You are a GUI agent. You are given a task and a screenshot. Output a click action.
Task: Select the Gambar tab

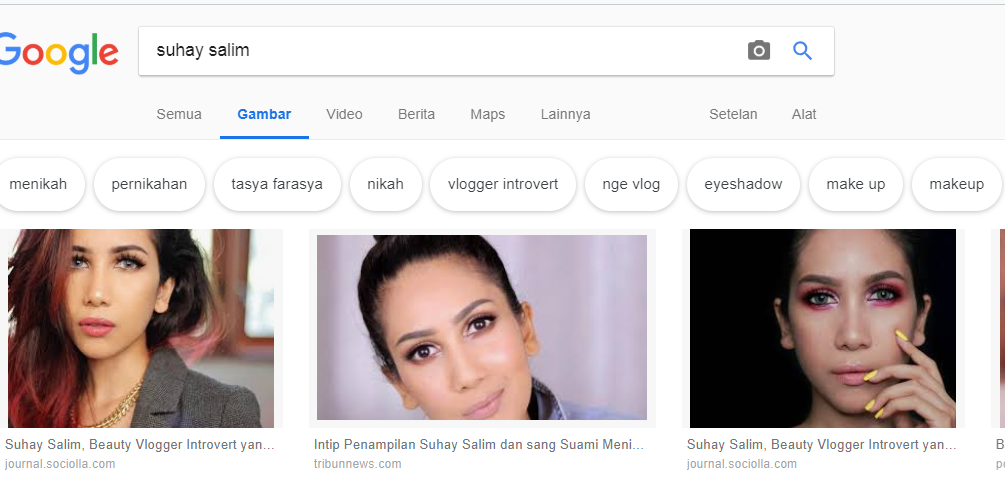(x=264, y=114)
